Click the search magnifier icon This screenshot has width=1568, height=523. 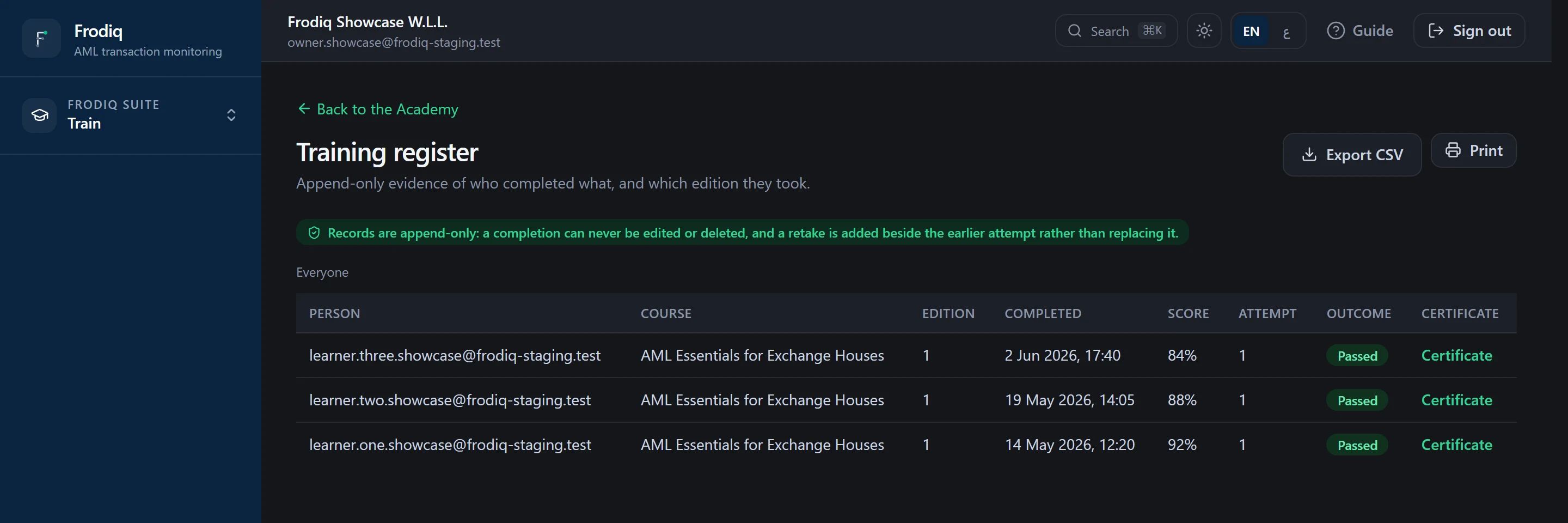tap(1075, 31)
